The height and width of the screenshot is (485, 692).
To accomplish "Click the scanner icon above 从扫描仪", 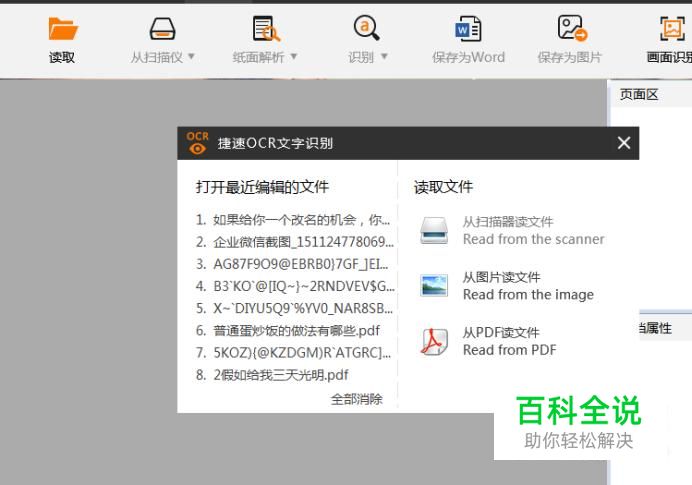I will (x=162, y=29).
